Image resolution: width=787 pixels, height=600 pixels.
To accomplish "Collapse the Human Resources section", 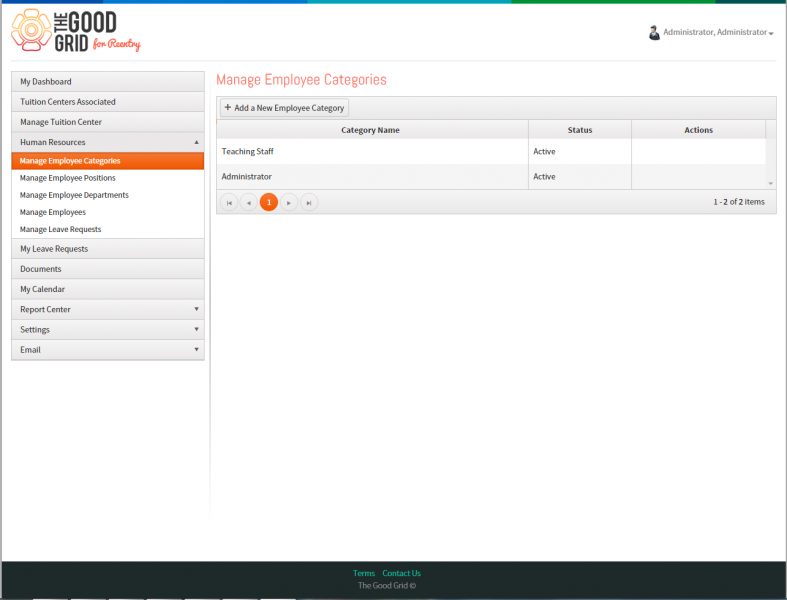I will point(107,142).
